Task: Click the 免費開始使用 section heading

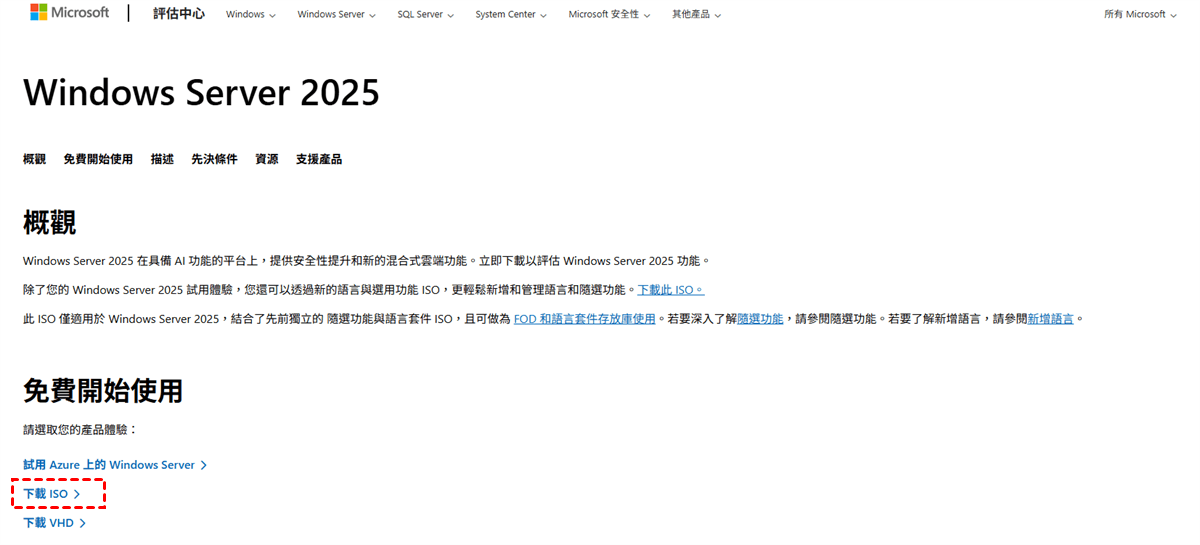Action: coord(103,391)
